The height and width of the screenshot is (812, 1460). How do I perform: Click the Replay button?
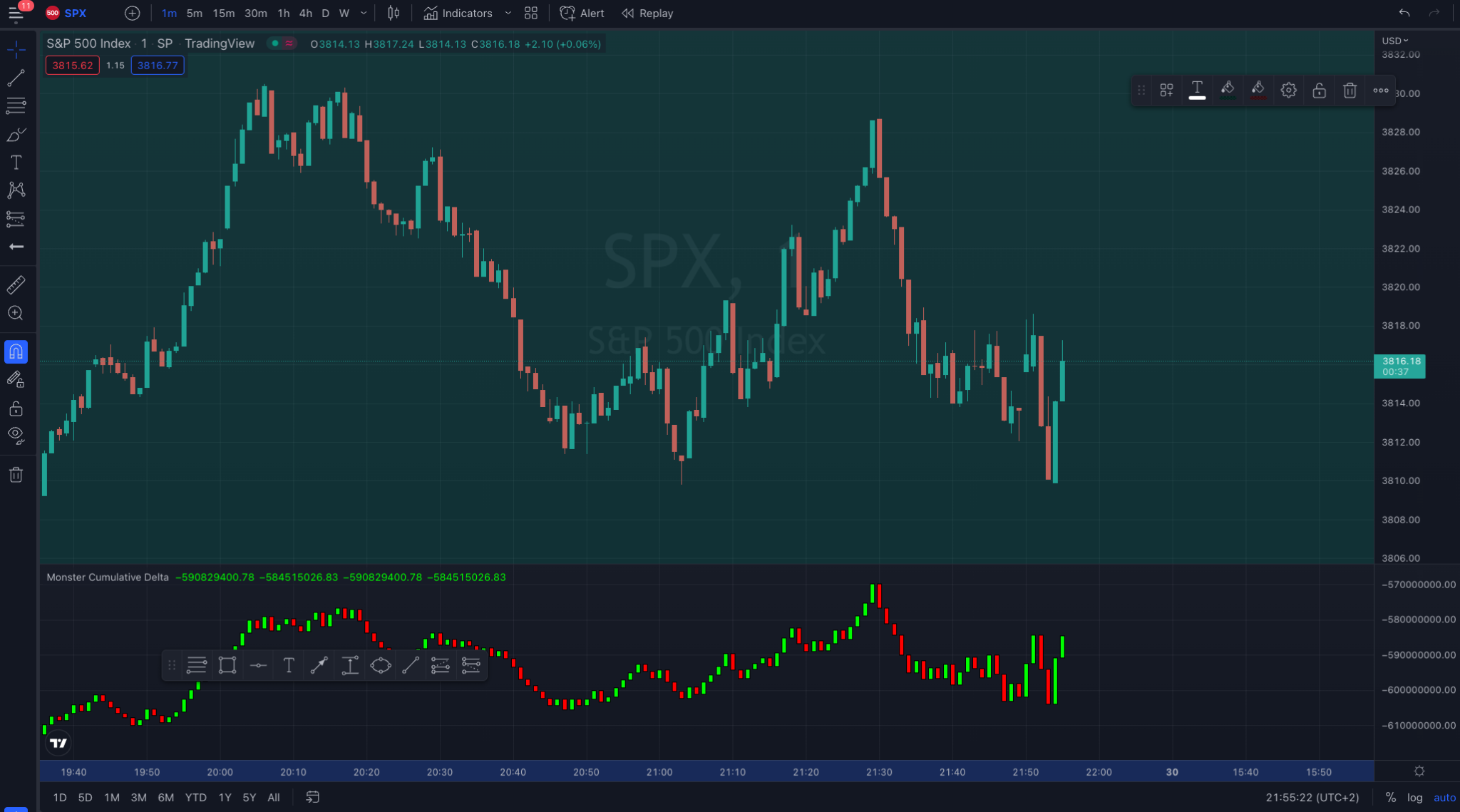click(x=647, y=14)
